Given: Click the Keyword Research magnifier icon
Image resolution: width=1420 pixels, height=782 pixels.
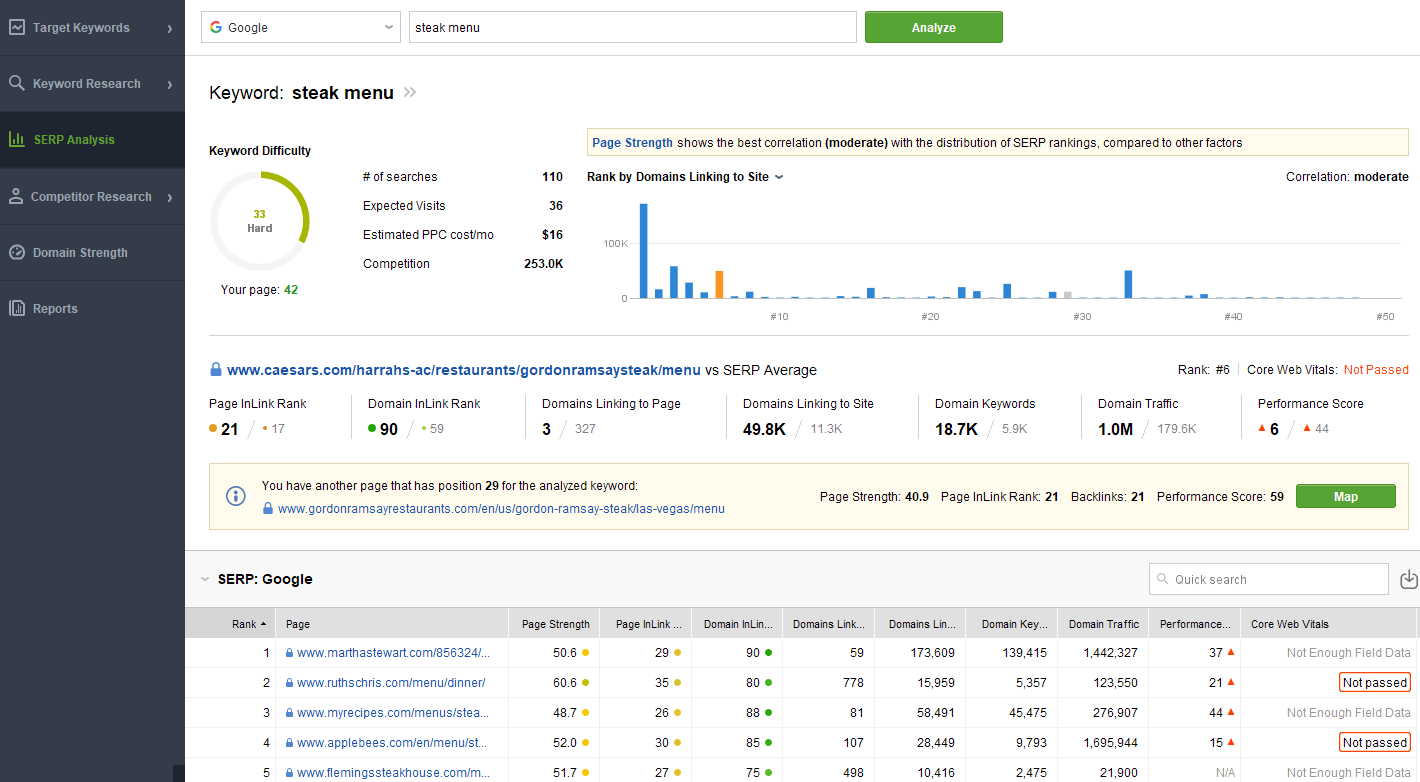Looking at the screenshot, I should [x=17, y=84].
